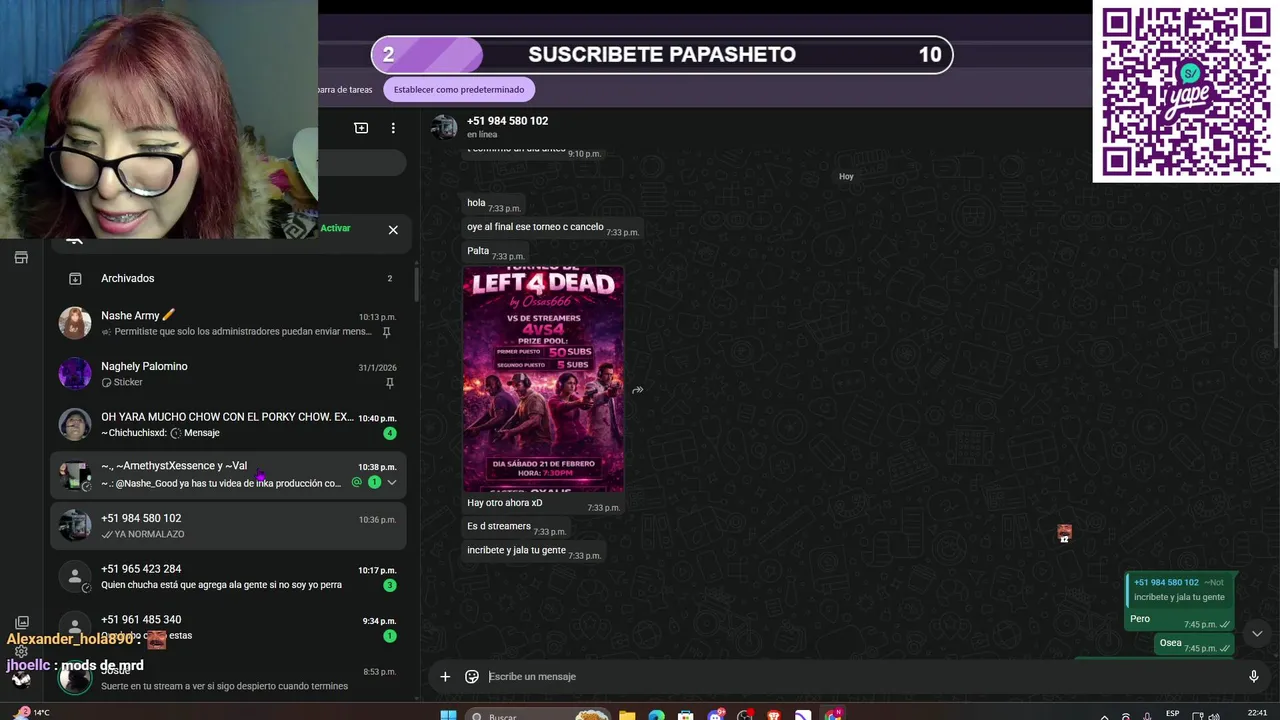The width and height of the screenshot is (1280, 720).
Task: Click Nashe Army profile picture
Action: [x=75, y=323]
